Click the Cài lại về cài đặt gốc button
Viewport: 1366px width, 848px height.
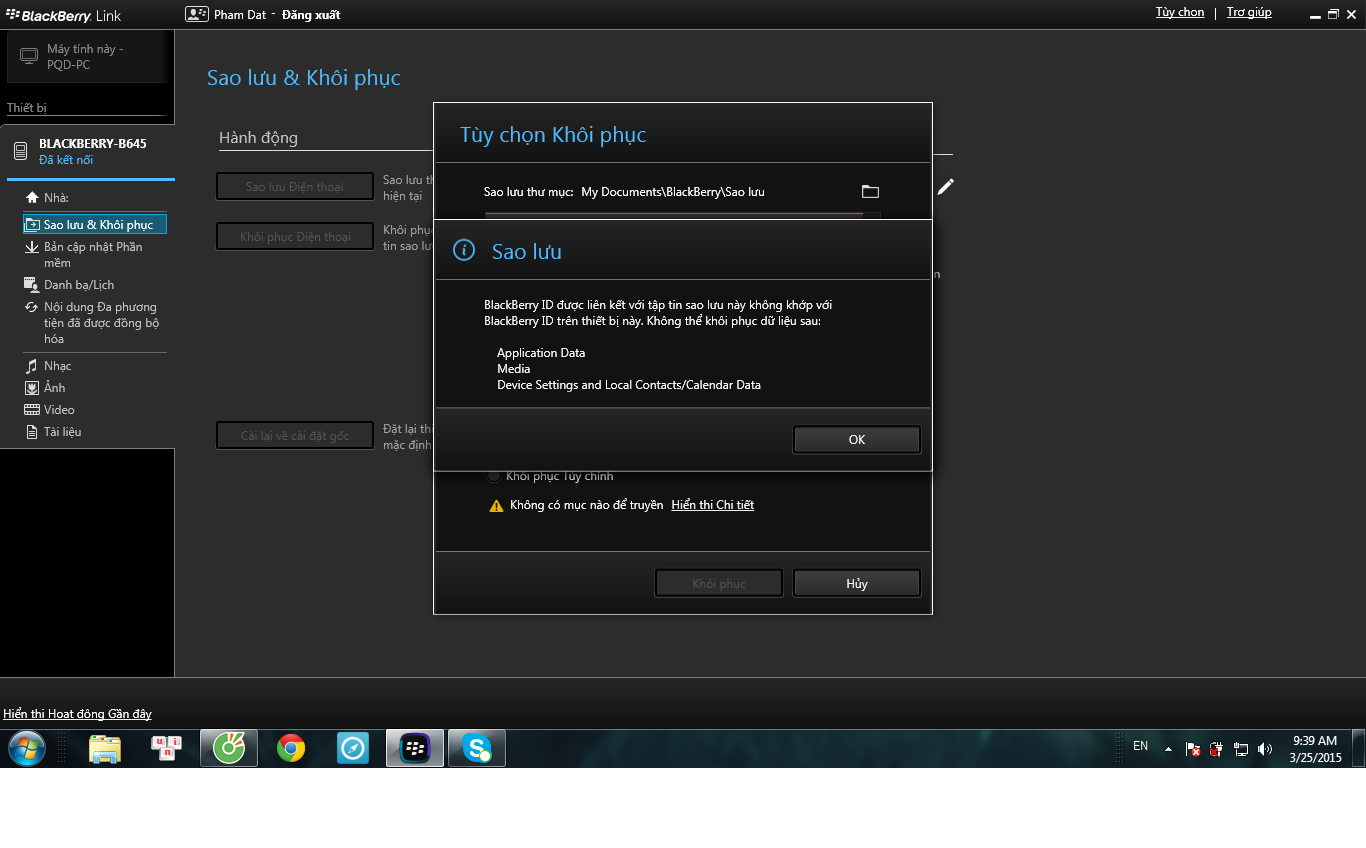tap(295, 436)
